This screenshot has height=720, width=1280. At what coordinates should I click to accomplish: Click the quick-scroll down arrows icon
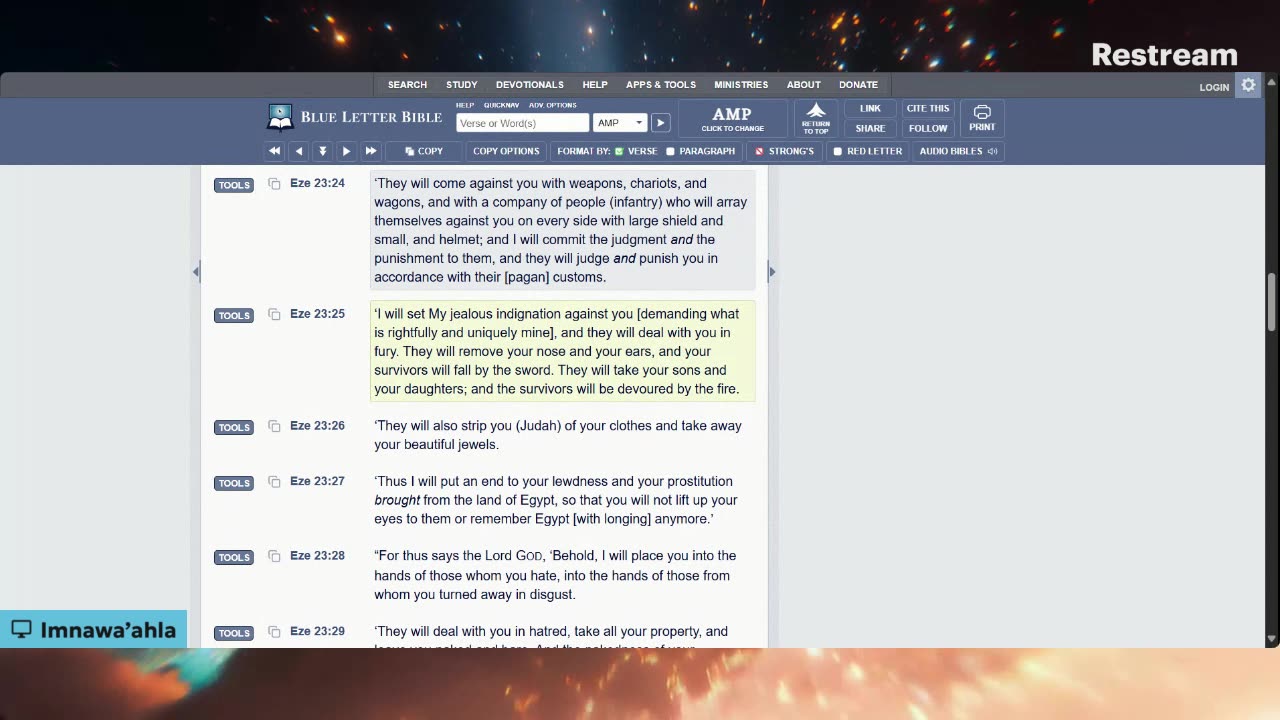point(322,151)
